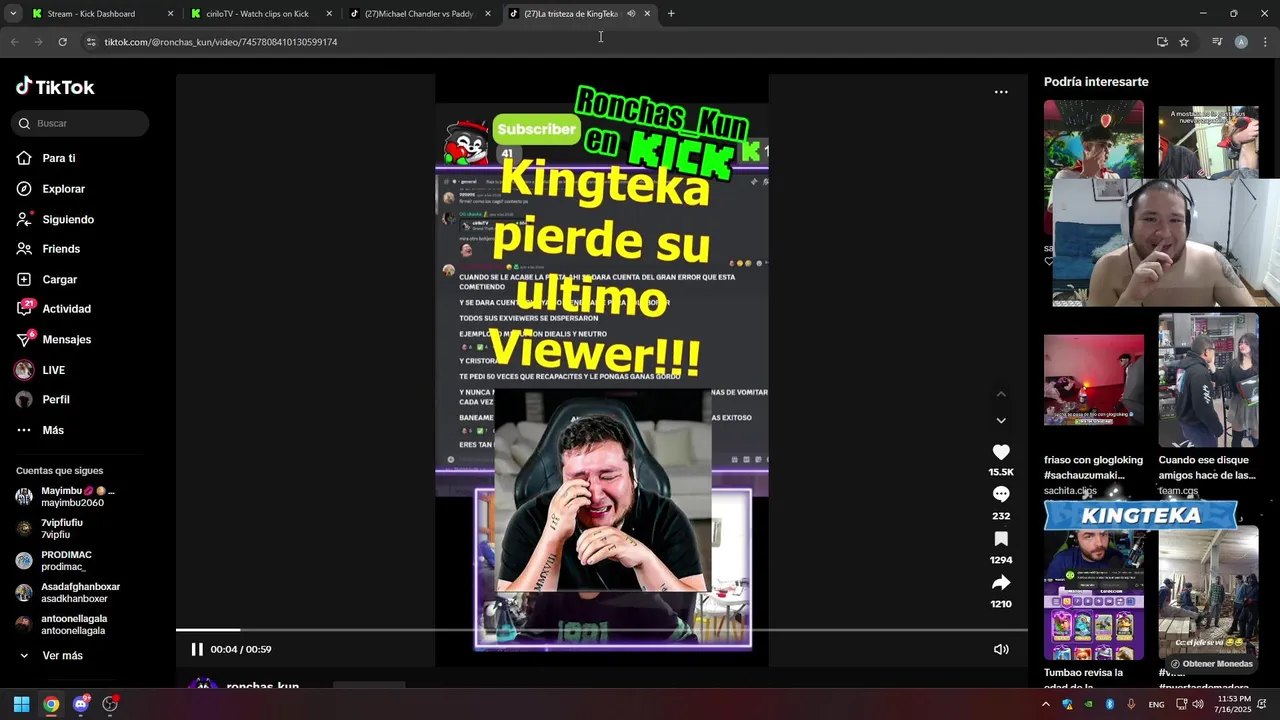Screen dimensions: 1280x720
Task: Like the video with heart icon
Action: [1001, 452]
